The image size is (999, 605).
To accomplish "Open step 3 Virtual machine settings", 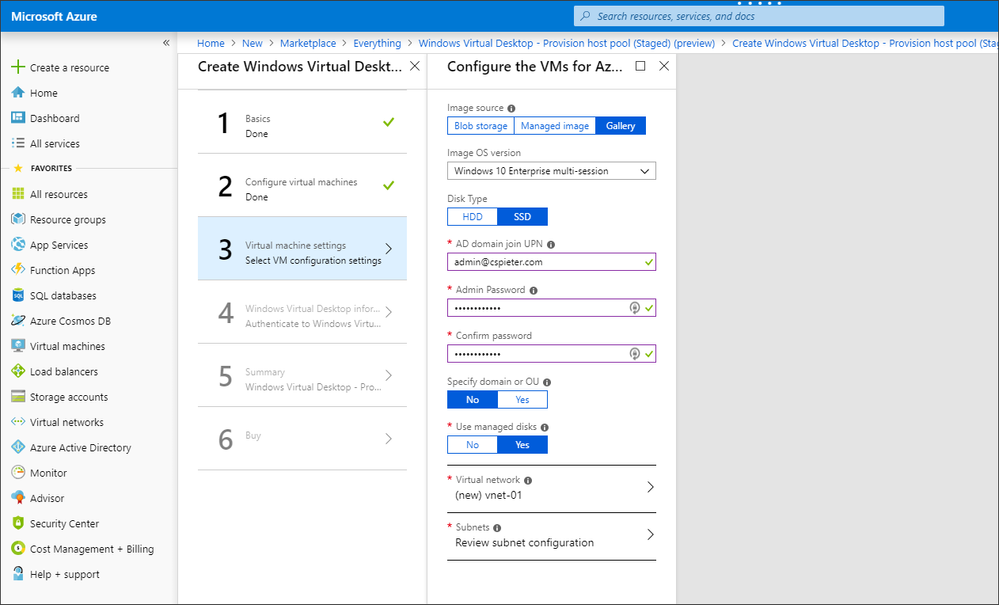I will point(302,249).
